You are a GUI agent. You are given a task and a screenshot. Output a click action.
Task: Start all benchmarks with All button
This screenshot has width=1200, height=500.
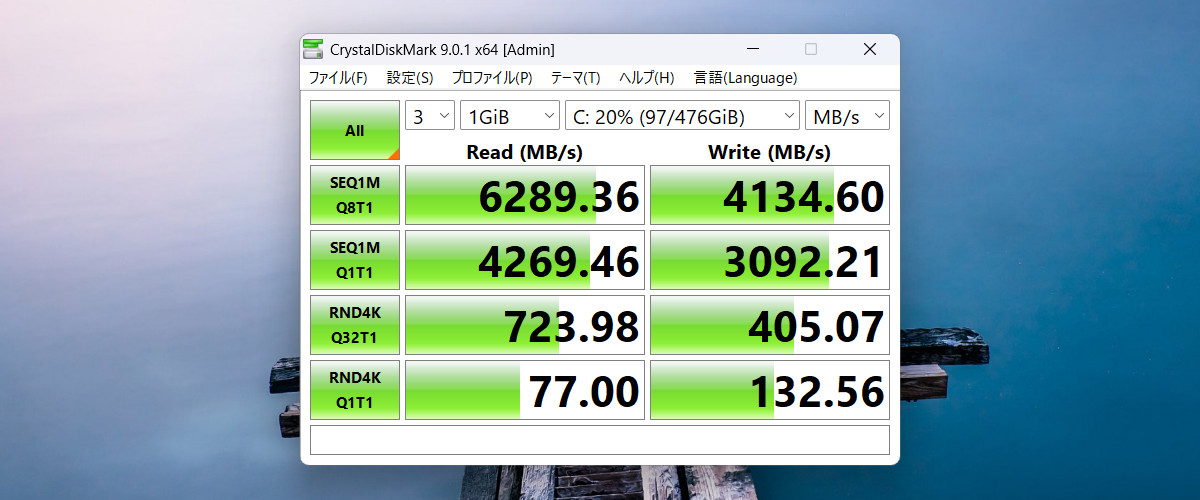[x=355, y=130]
